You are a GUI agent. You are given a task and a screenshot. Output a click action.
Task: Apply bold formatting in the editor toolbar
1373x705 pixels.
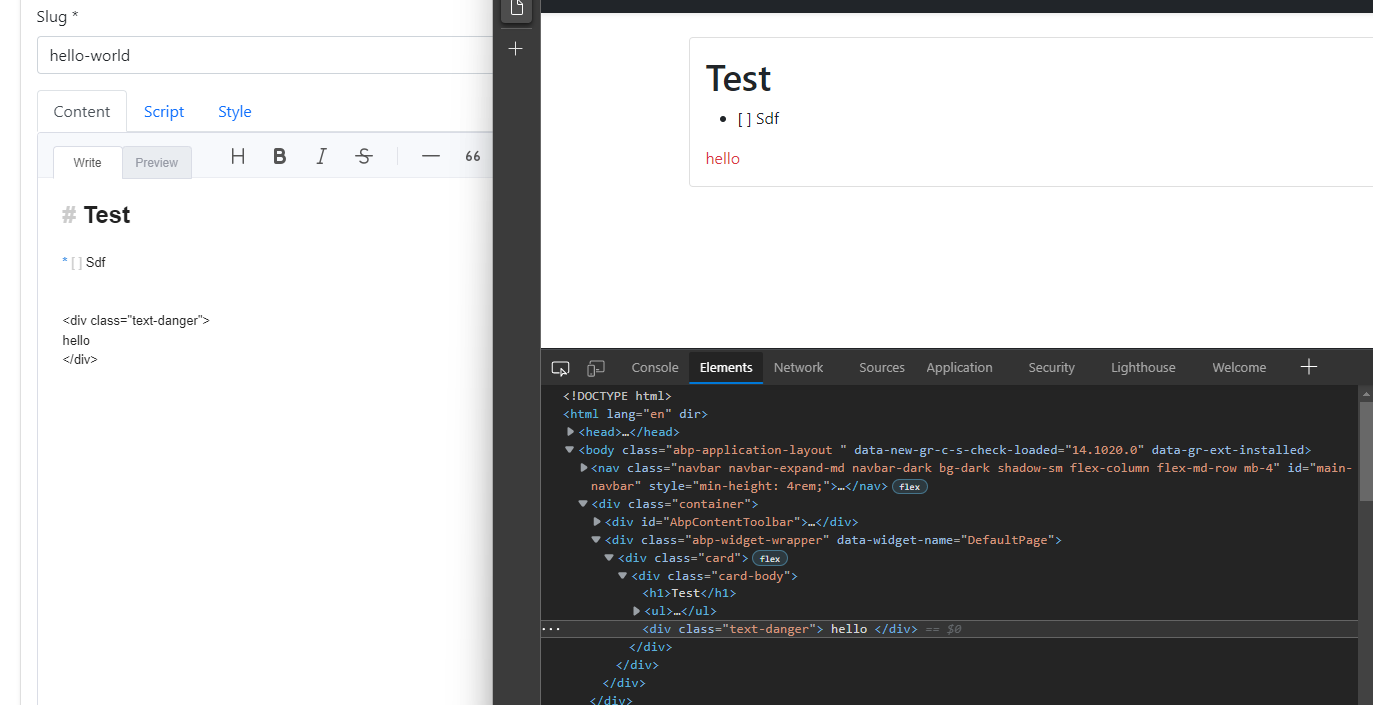[x=279, y=156]
